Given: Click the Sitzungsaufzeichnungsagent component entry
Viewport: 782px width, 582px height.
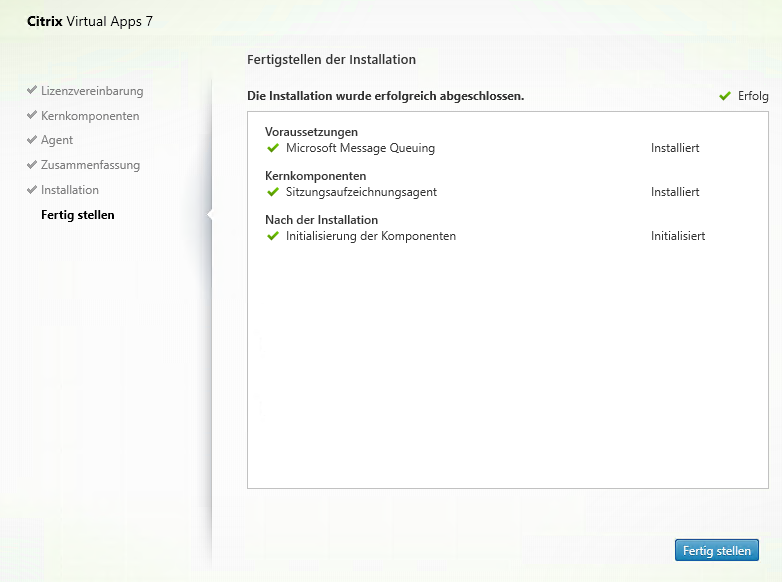Looking at the screenshot, I should pyautogui.click(x=361, y=192).
